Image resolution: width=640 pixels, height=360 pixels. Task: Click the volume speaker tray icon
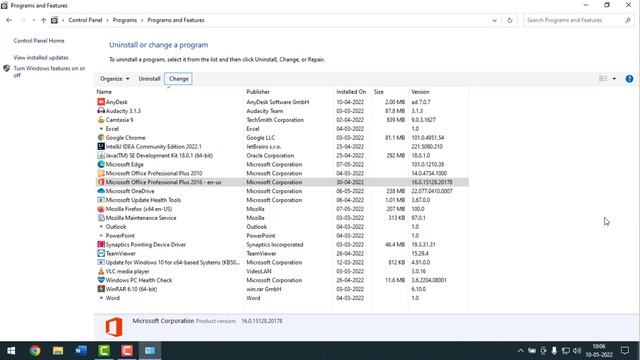click(x=577, y=351)
